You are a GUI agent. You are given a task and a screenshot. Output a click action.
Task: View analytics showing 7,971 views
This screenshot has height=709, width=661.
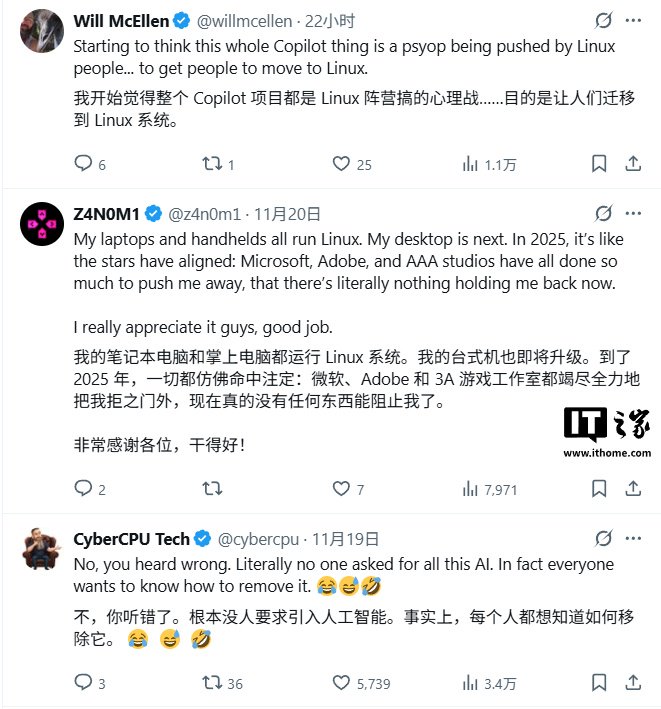click(x=489, y=489)
